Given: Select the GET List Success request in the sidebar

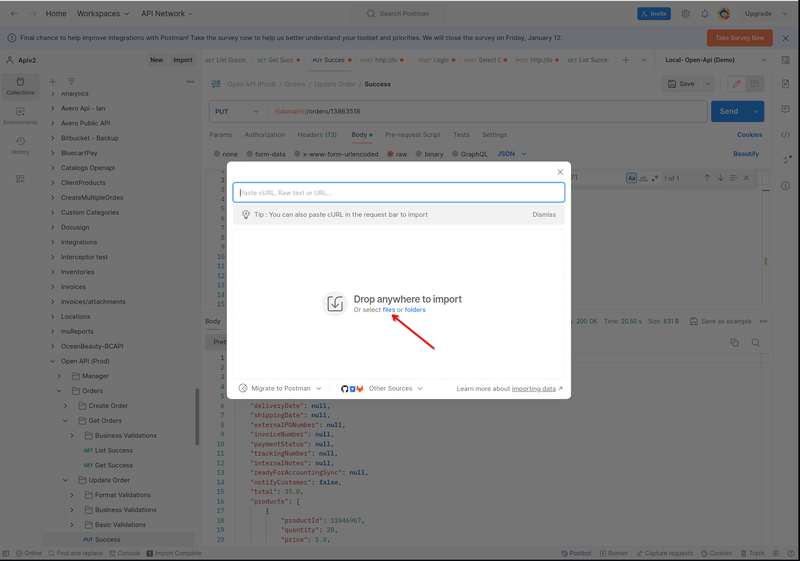Looking at the screenshot, I should [108, 450].
